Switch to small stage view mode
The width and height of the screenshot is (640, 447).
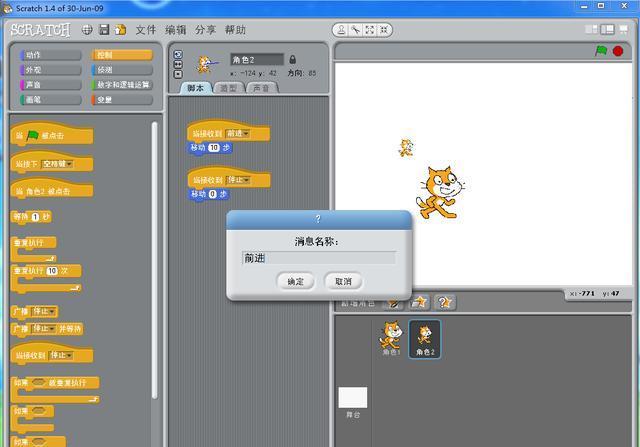pos(591,29)
